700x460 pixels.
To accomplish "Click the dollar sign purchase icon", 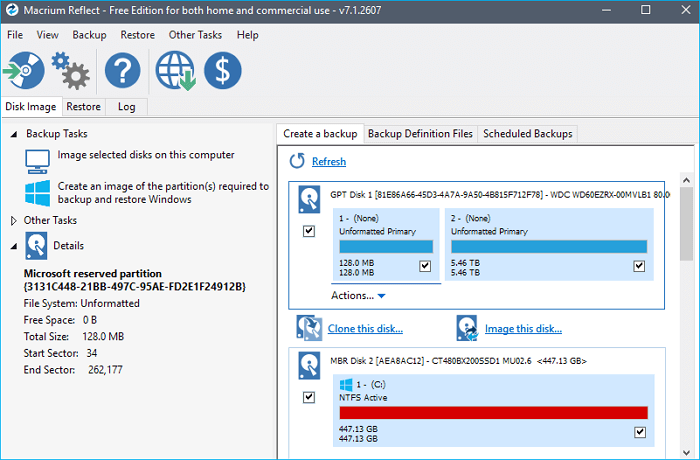I will [x=222, y=71].
